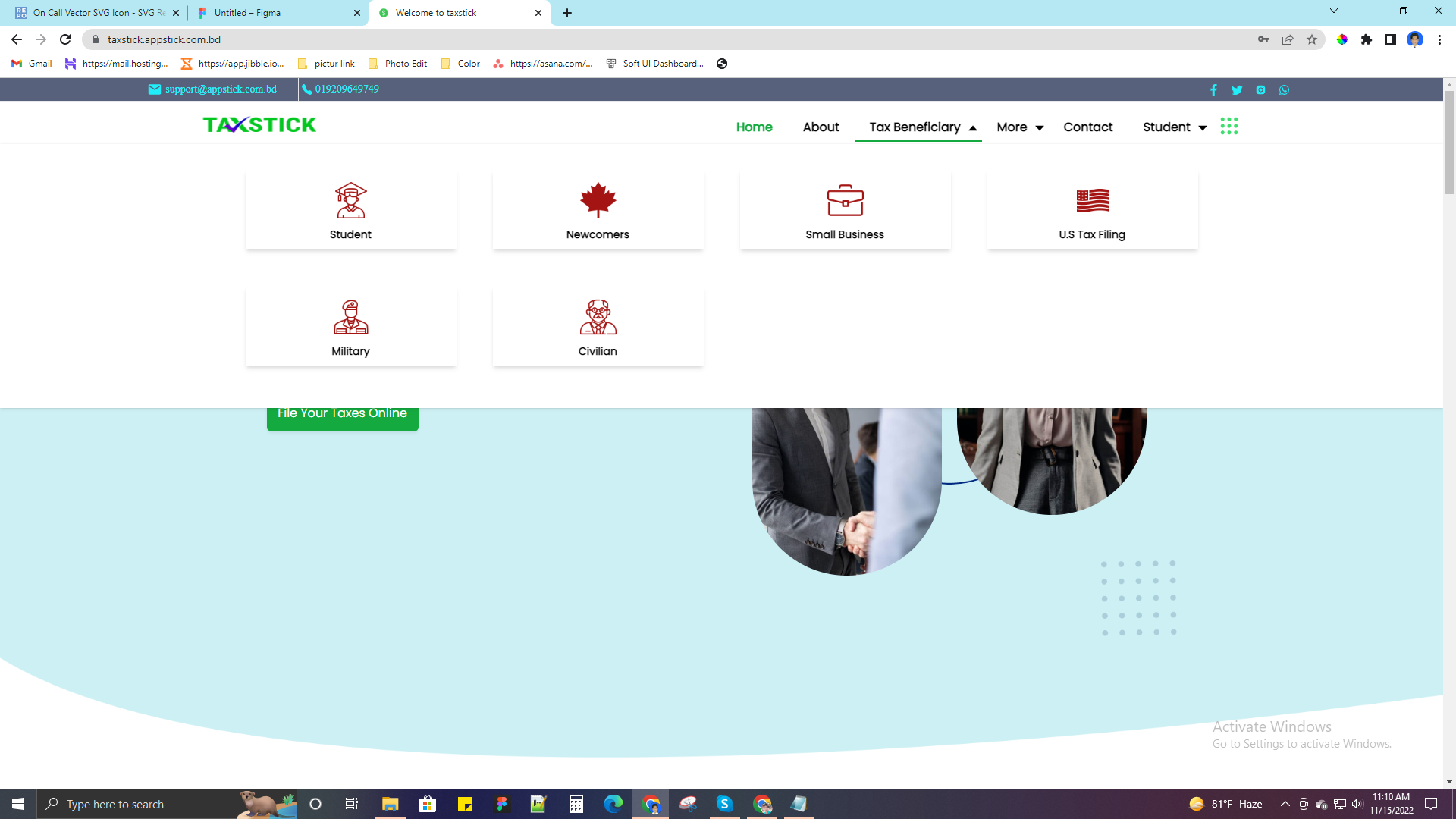Choose the U.S Tax Filing flag icon

click(x=1092, y=200)
